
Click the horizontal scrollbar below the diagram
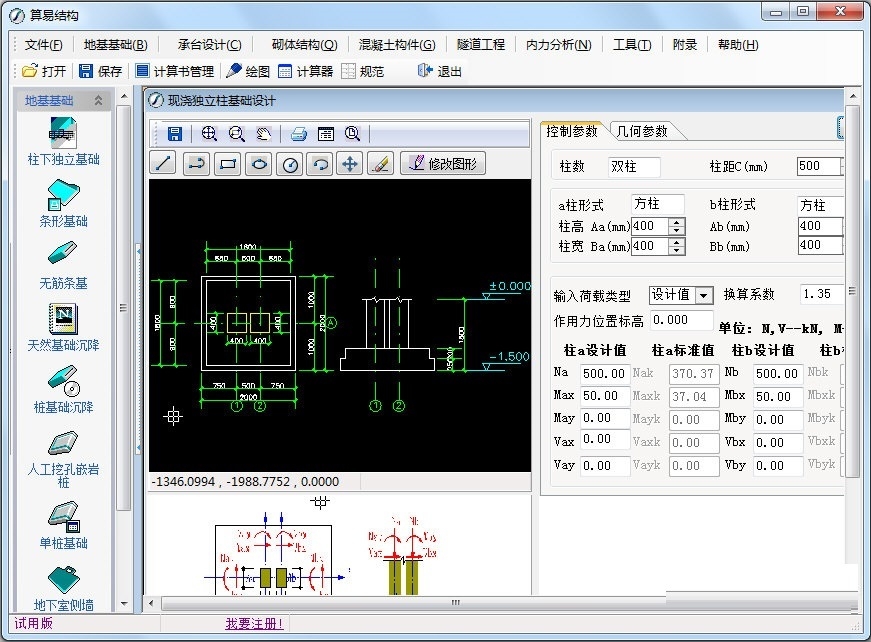click(455, 603)
